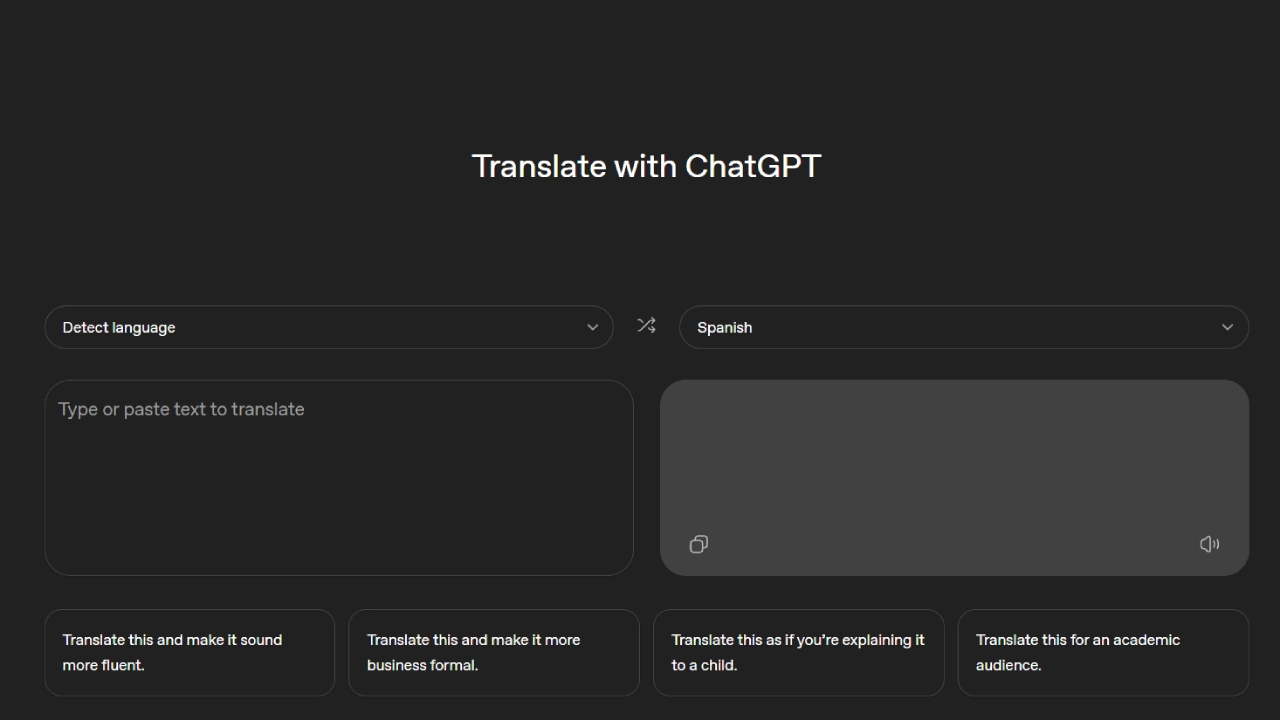Open the Spanish target language selector
The height and width of the screenshot is (720, 1280).
tap(963, 327)
